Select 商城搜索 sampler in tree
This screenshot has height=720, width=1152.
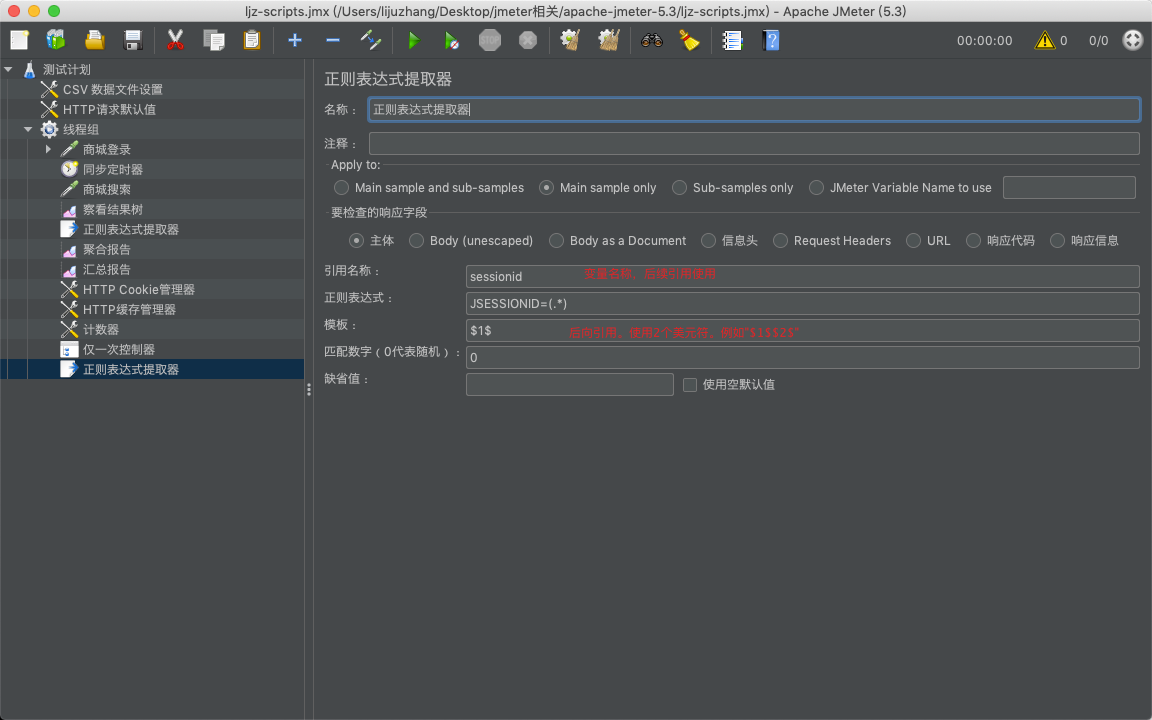pos(107,189)
